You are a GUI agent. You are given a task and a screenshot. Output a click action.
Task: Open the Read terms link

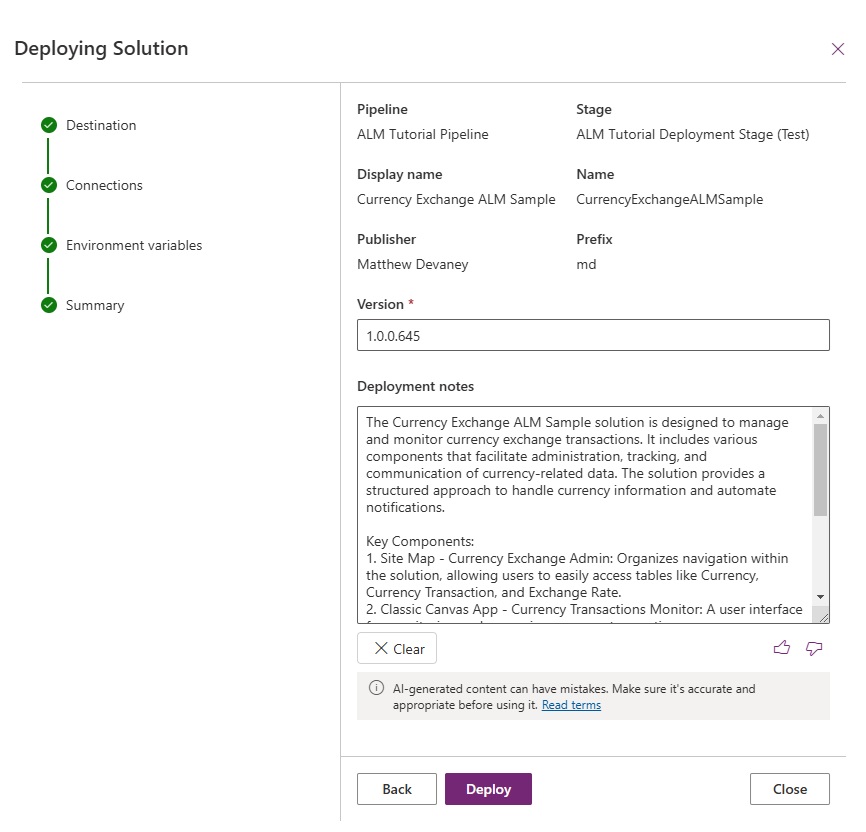click(571, 705)
